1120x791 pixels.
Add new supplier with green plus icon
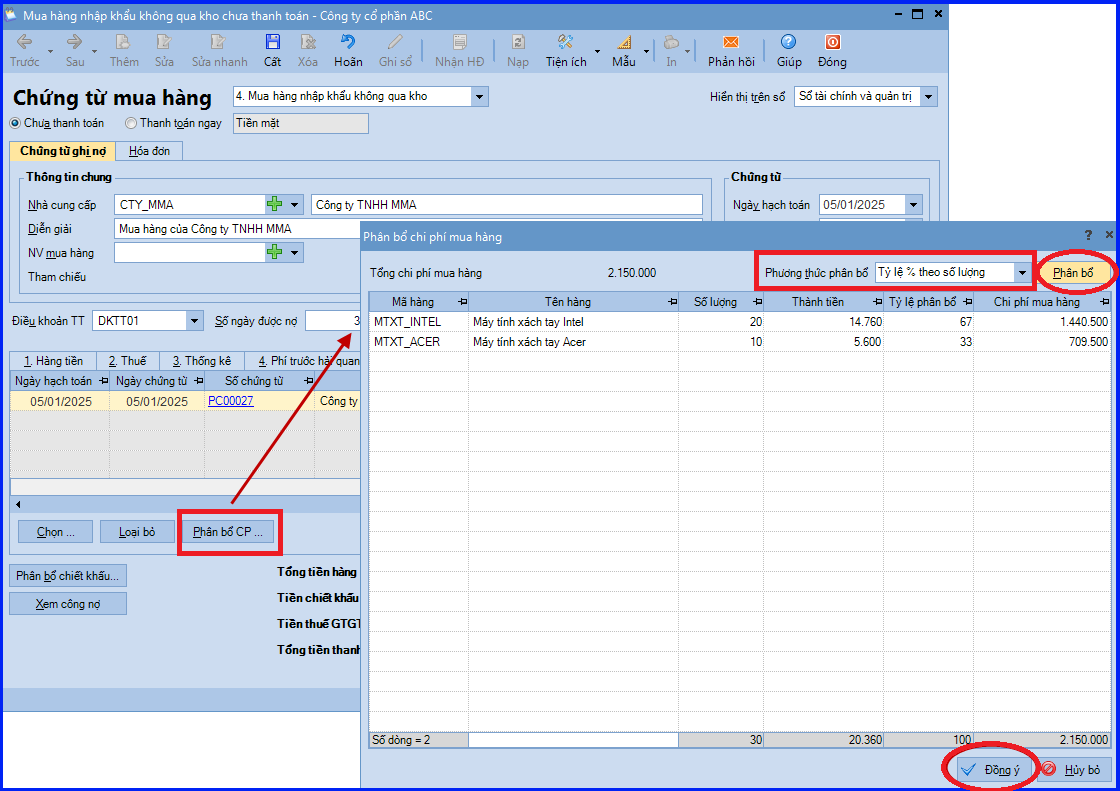point(274,204)
